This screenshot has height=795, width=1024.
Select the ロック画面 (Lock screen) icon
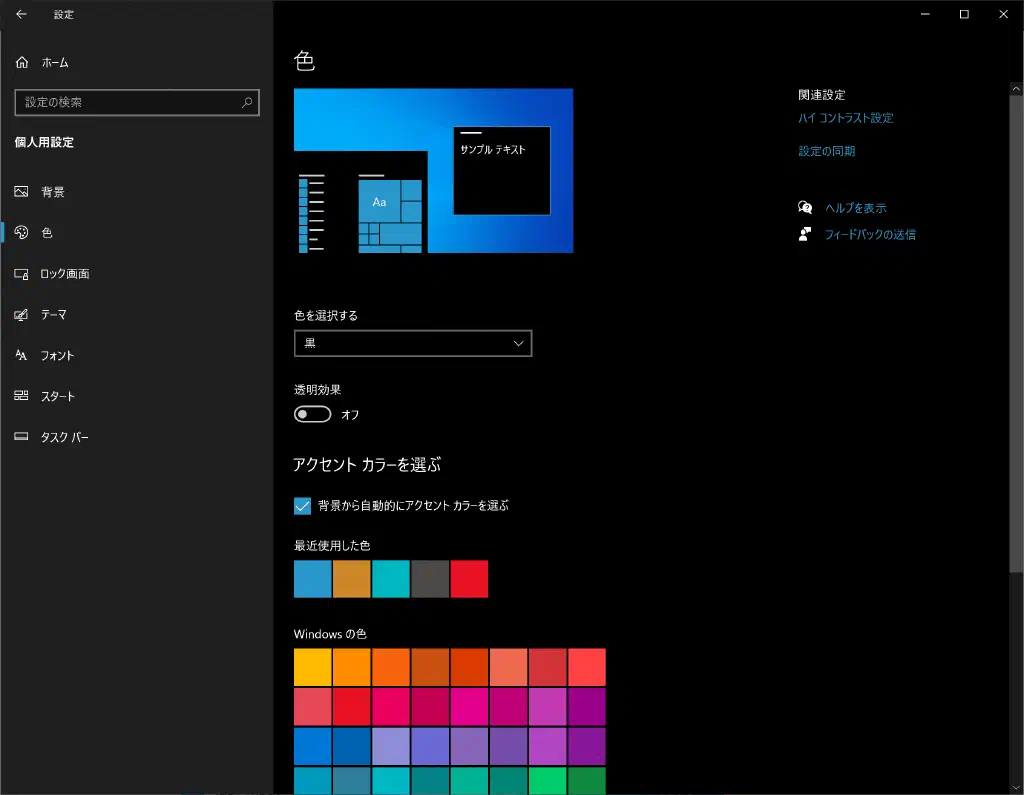(22, 274)
